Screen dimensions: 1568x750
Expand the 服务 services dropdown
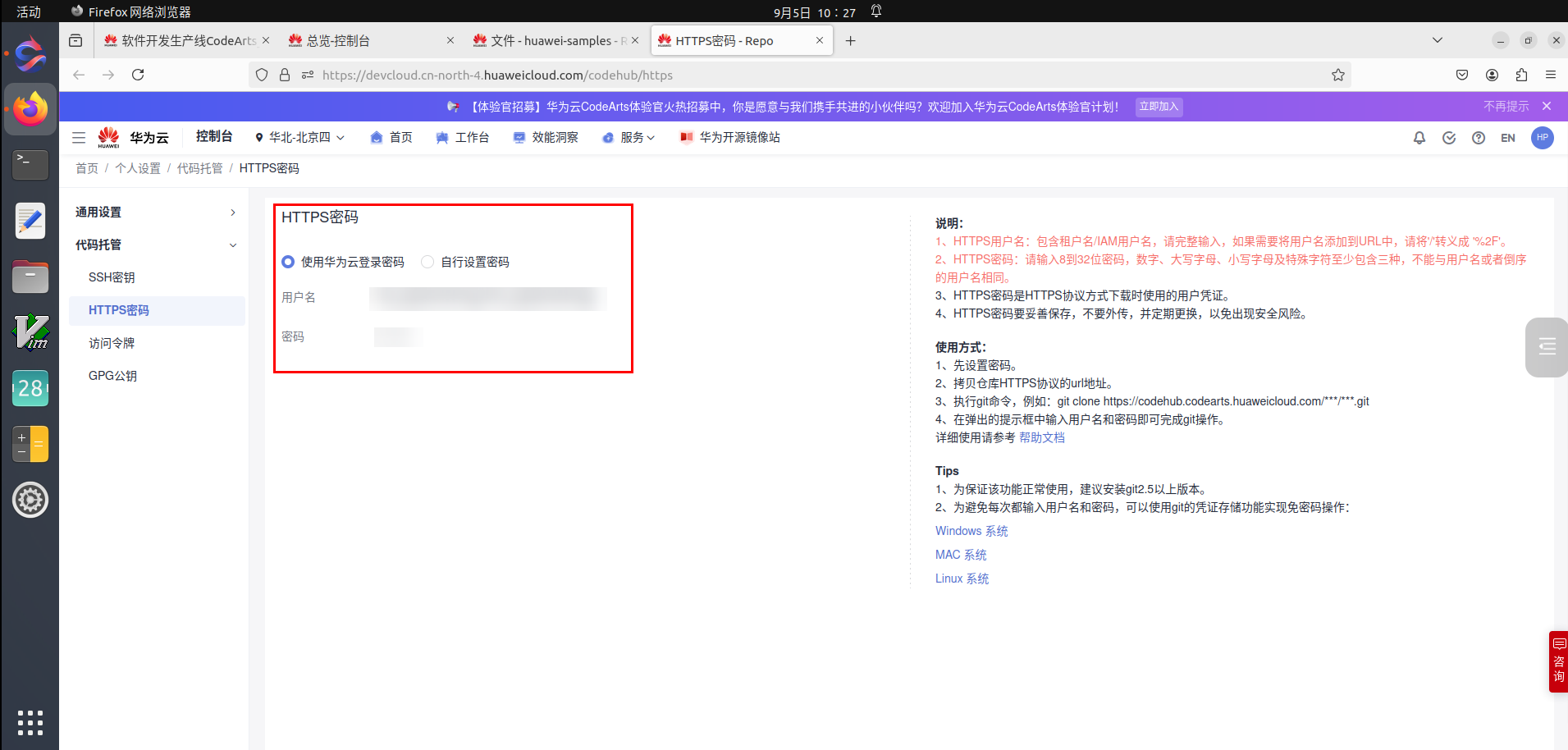(629, 138)
